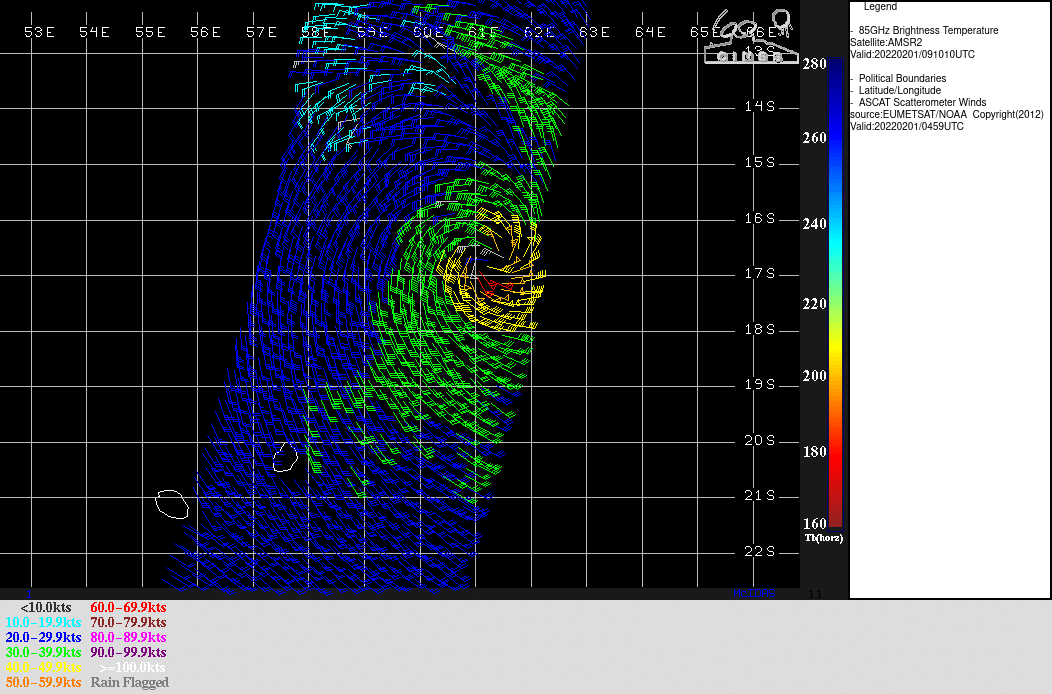Click the Mauritius island outline

pos(285,457)
